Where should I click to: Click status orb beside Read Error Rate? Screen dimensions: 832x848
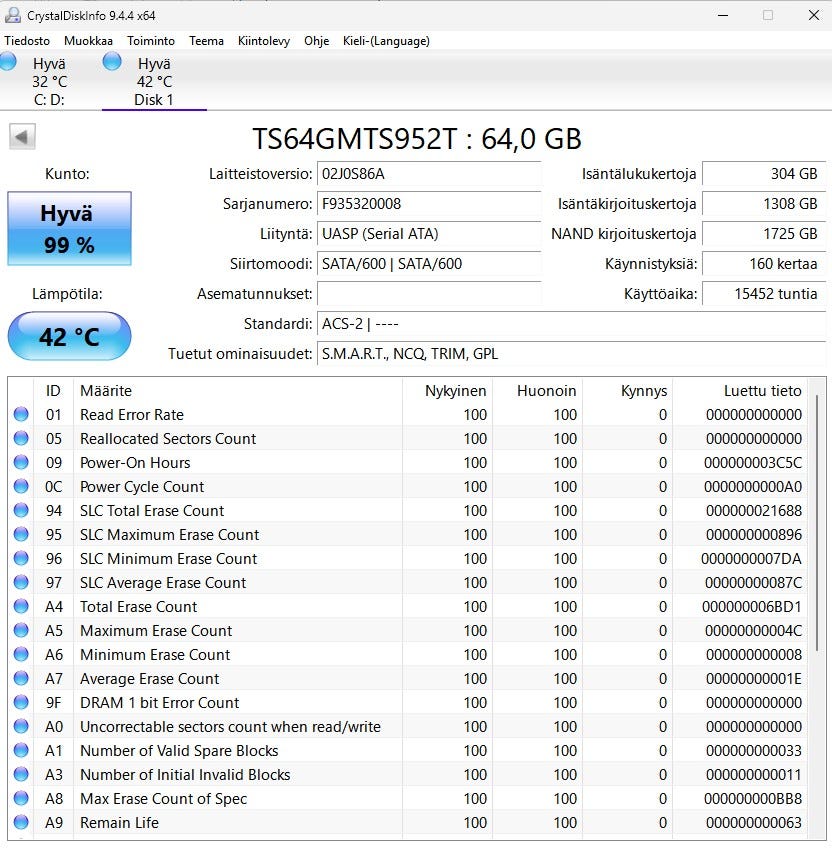click(21, 415)
